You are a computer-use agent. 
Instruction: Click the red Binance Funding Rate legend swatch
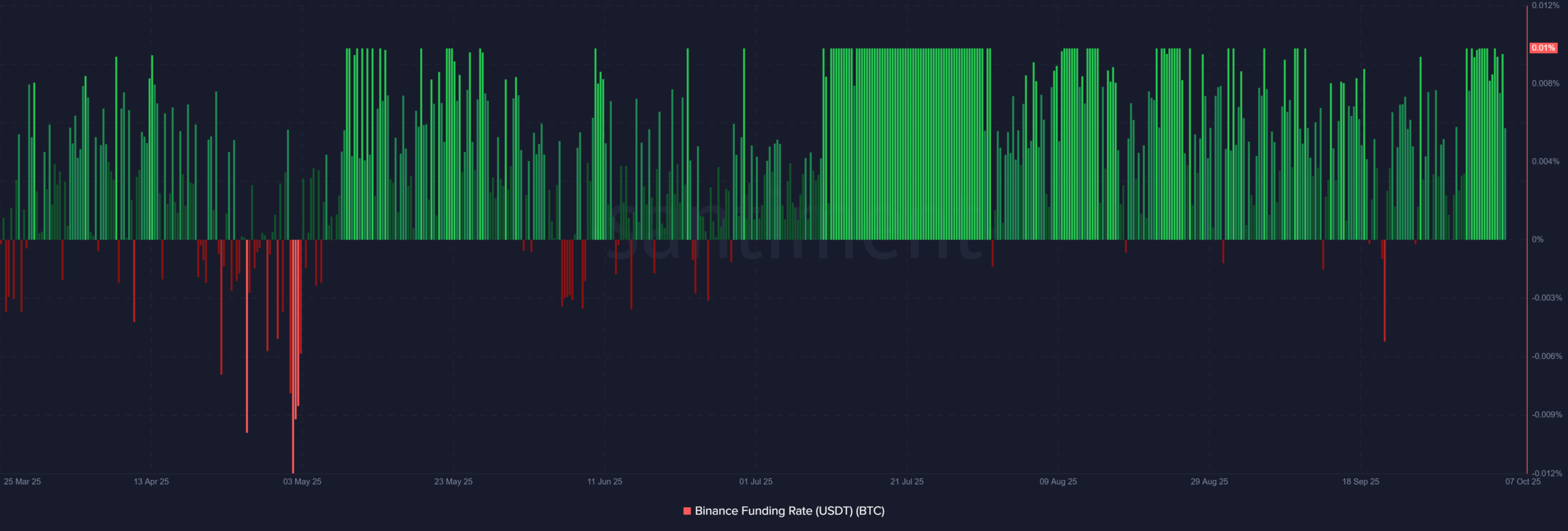[687, 511]
